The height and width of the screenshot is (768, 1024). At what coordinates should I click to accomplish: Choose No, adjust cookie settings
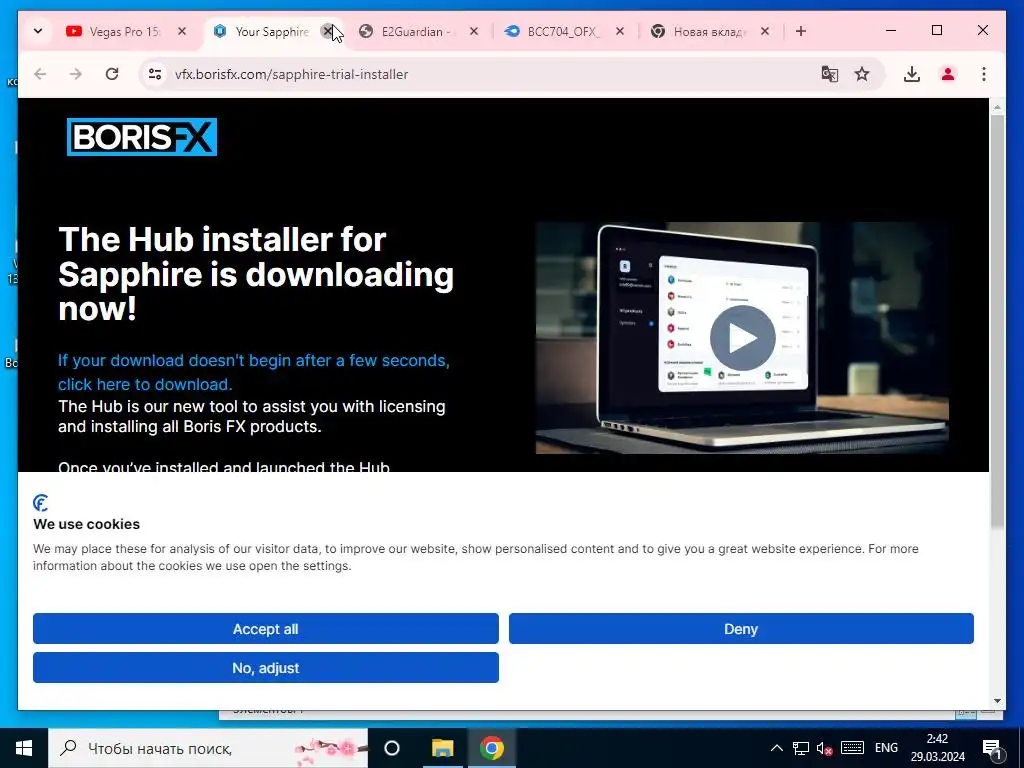pos(266,667)
